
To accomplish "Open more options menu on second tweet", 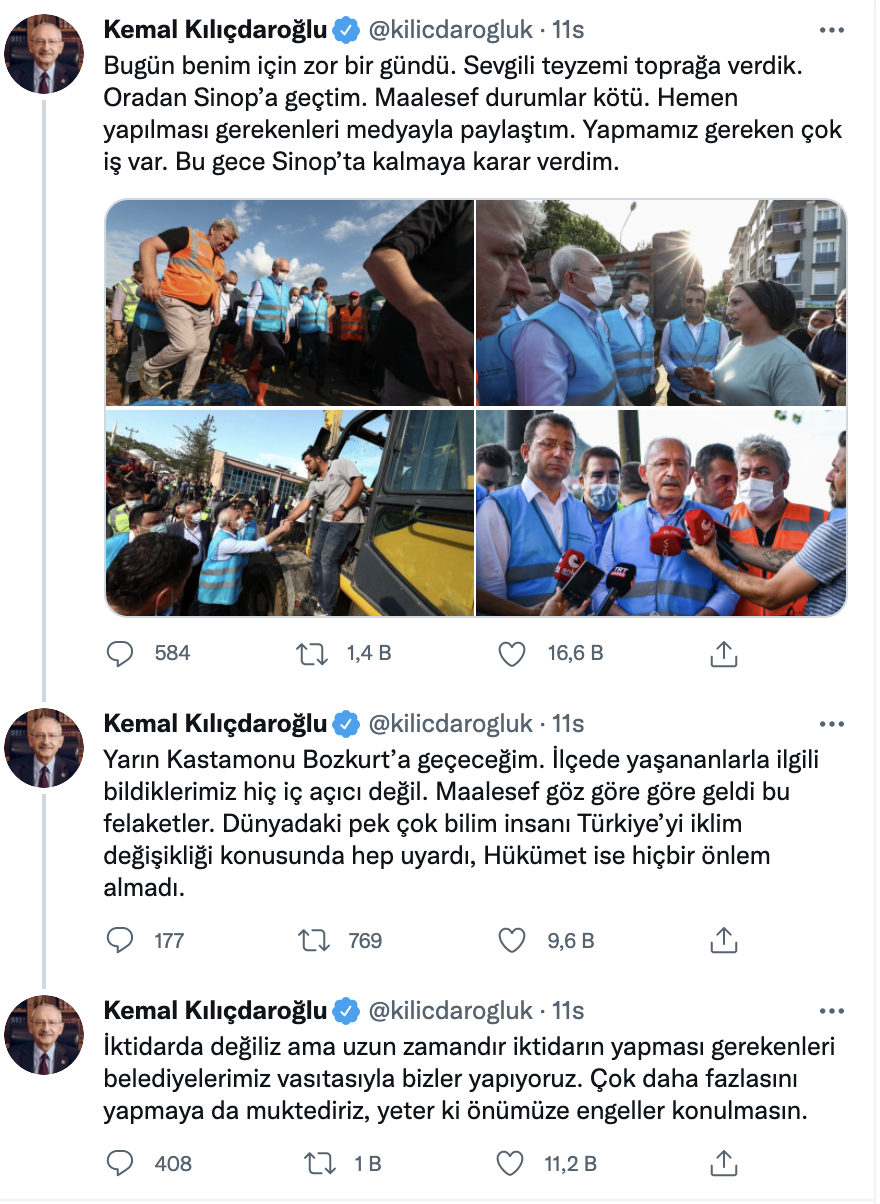I will [x=832, y=723].
